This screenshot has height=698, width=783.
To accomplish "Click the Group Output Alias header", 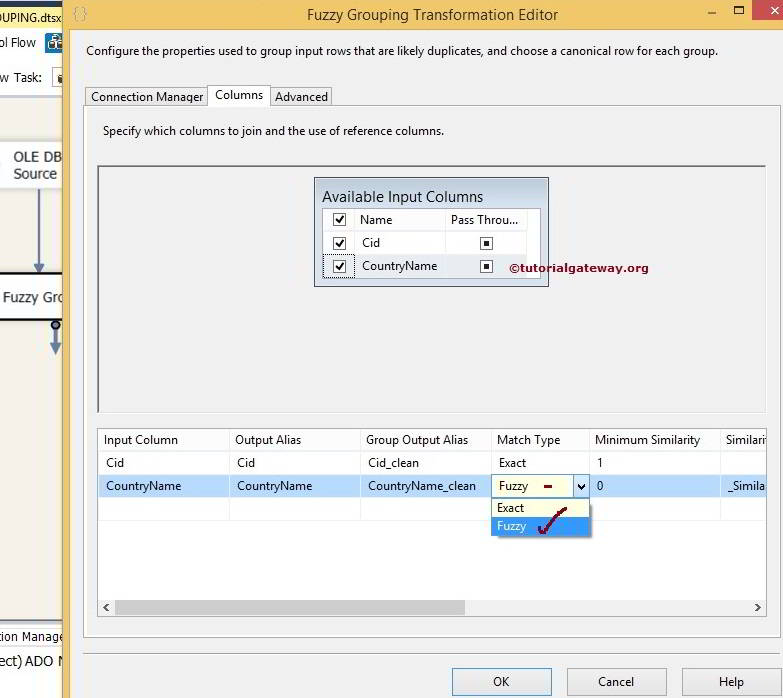I will pos(425,440).
